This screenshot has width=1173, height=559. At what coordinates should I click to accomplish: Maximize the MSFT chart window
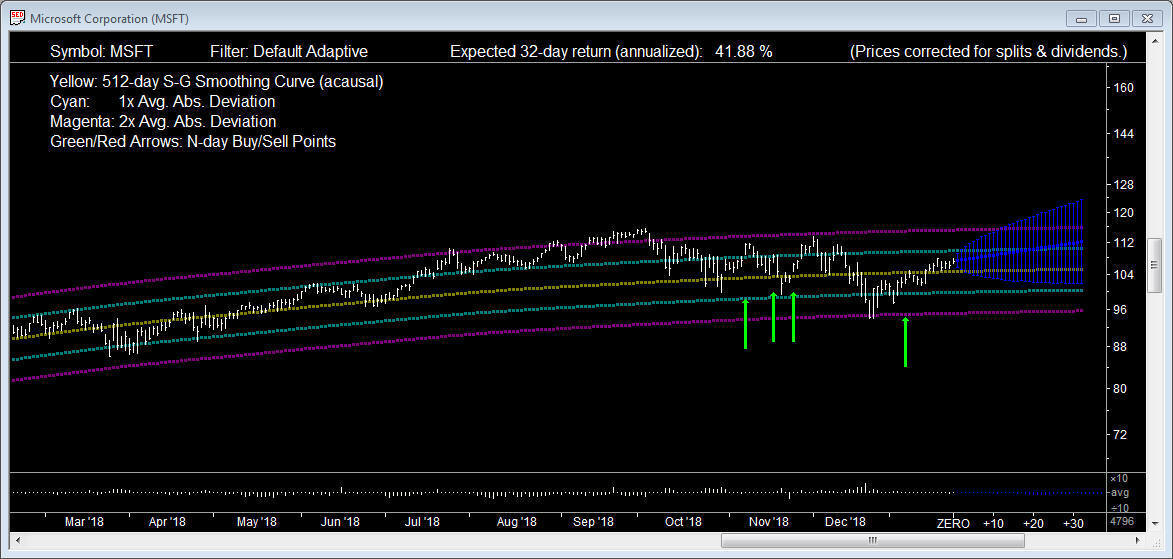(1115, 17)
